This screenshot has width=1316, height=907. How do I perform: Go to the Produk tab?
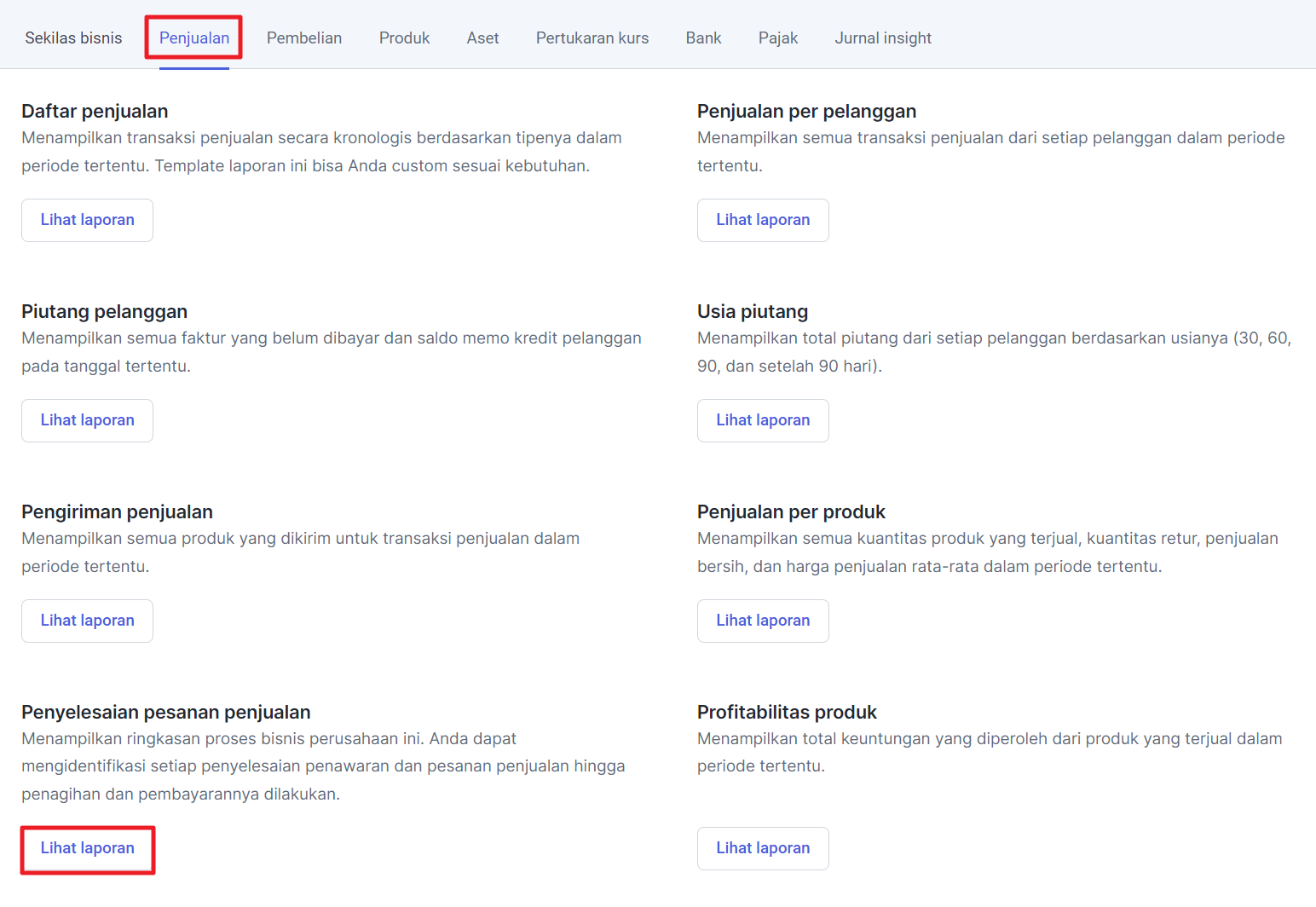(x=404, y=38)
